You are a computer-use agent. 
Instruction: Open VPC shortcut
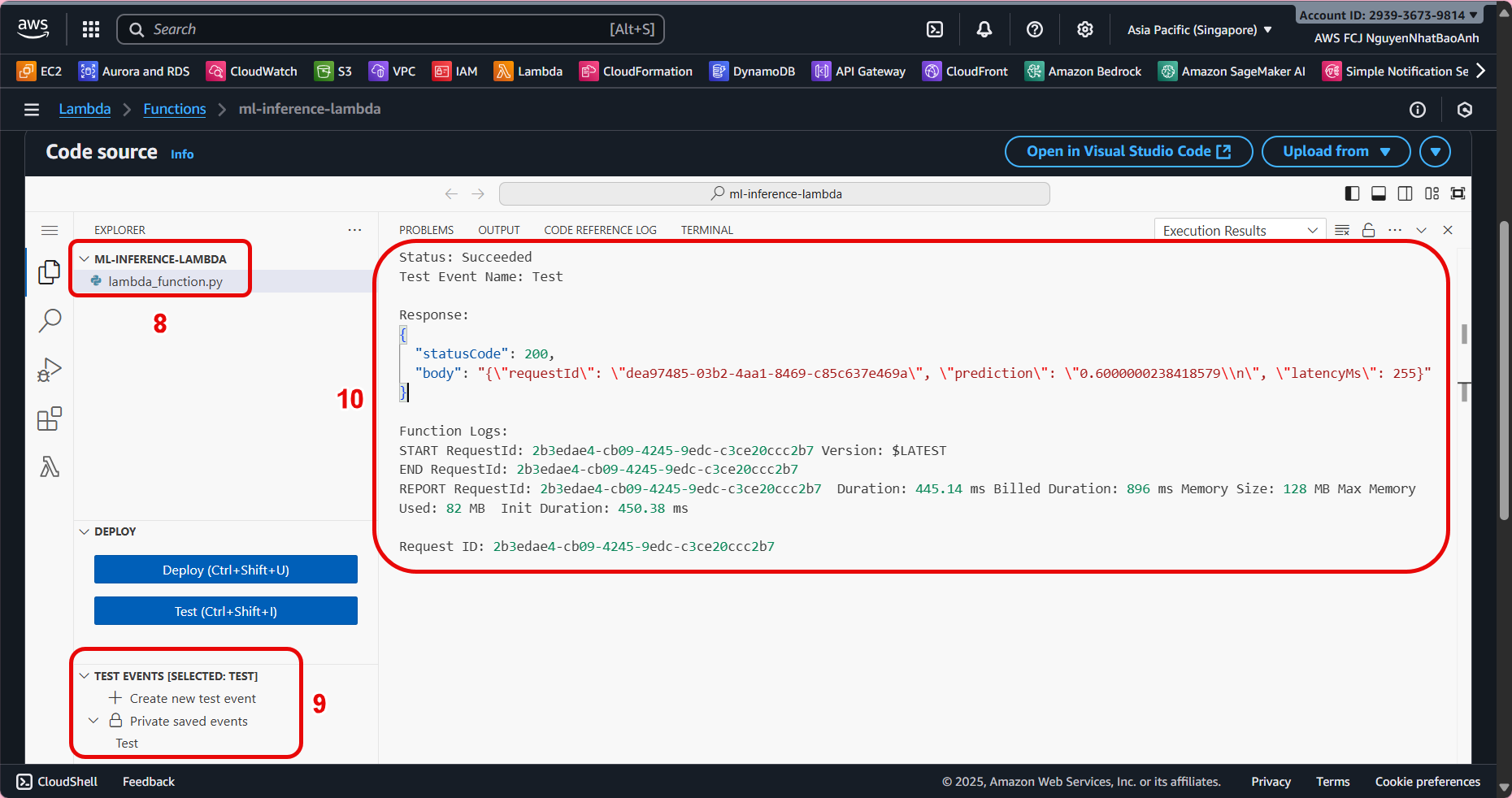pos(393,72)
